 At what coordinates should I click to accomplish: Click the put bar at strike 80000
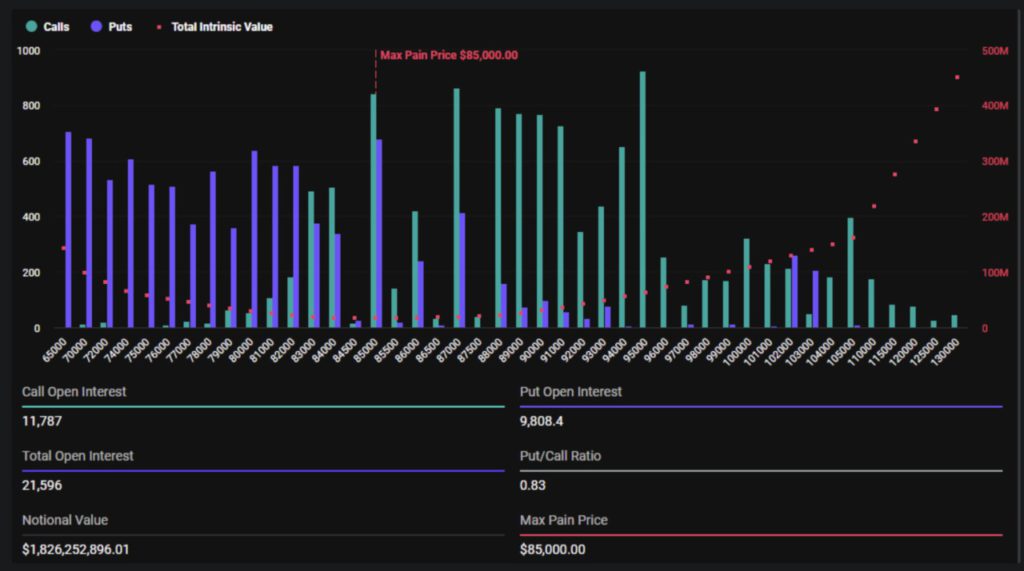tap(255, 239)
